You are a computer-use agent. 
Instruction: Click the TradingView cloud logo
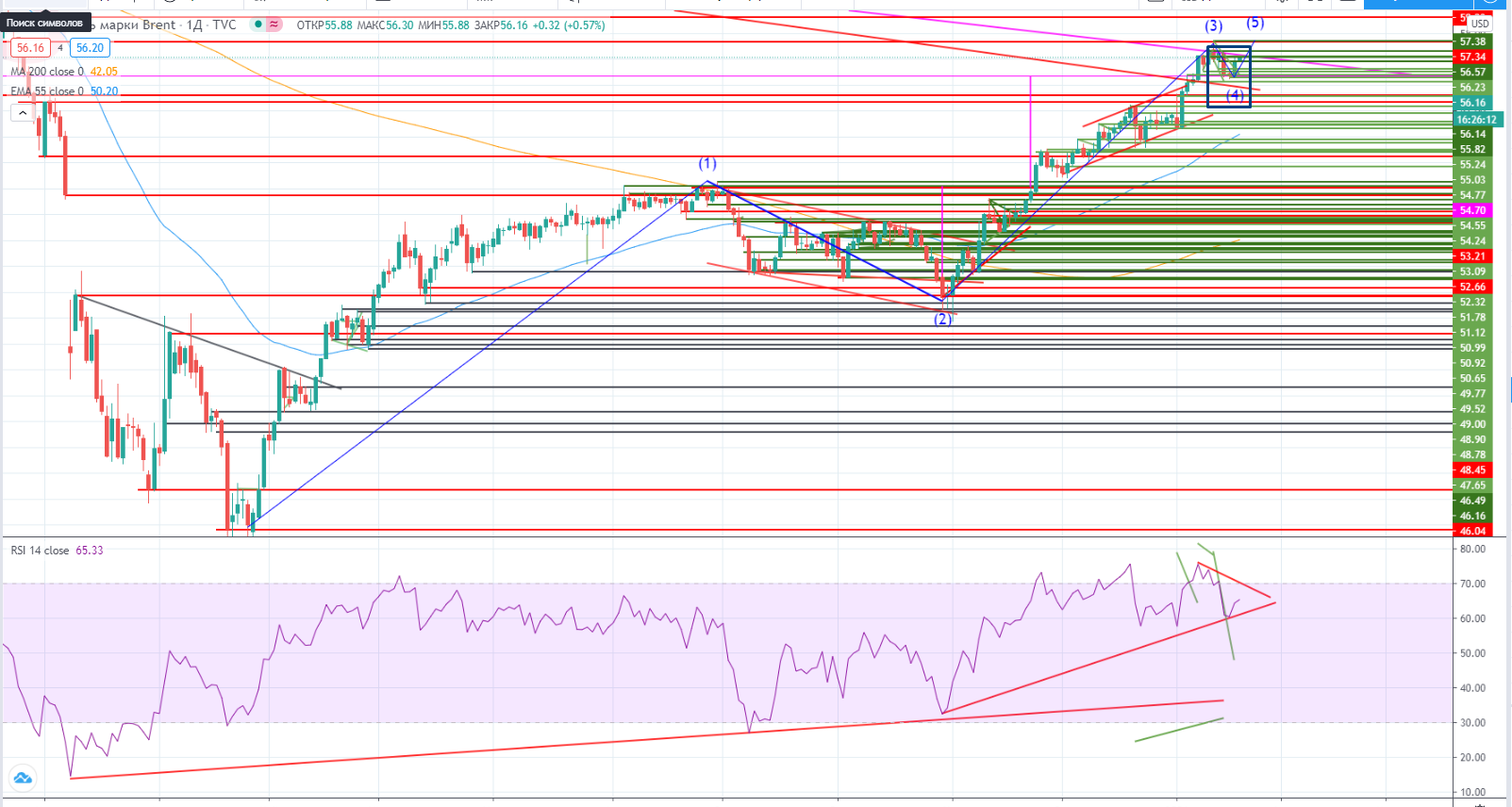[x=23, y=778]
